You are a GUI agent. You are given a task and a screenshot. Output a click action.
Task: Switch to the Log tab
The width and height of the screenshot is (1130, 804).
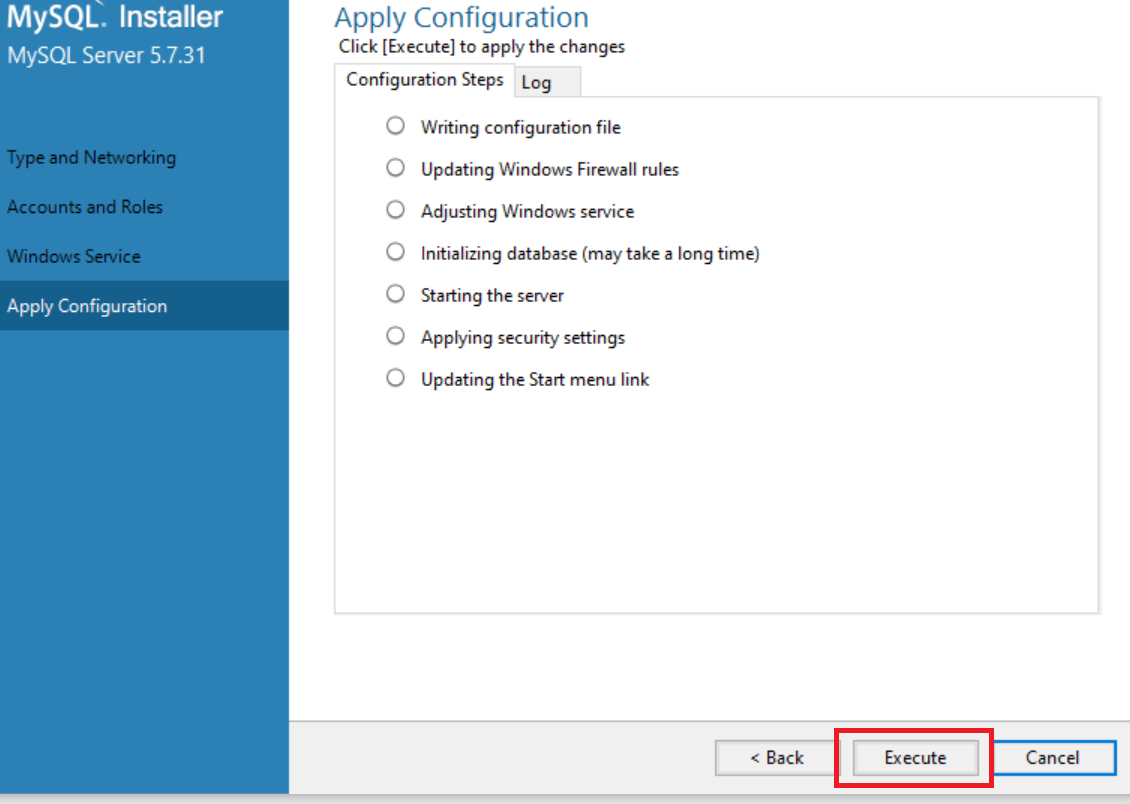[x=547, y=83]
